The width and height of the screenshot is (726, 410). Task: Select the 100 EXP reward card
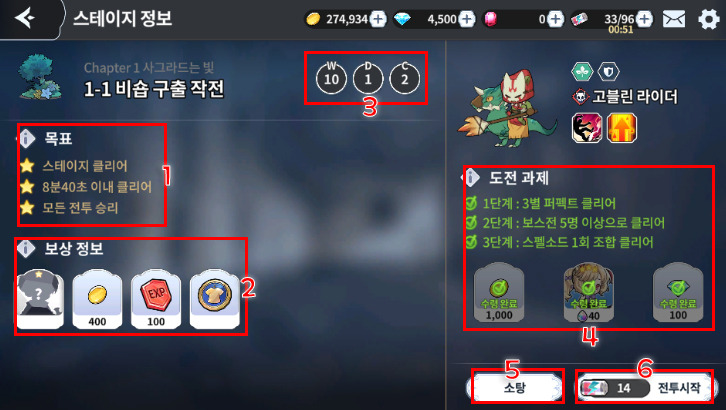pos(156,299)
